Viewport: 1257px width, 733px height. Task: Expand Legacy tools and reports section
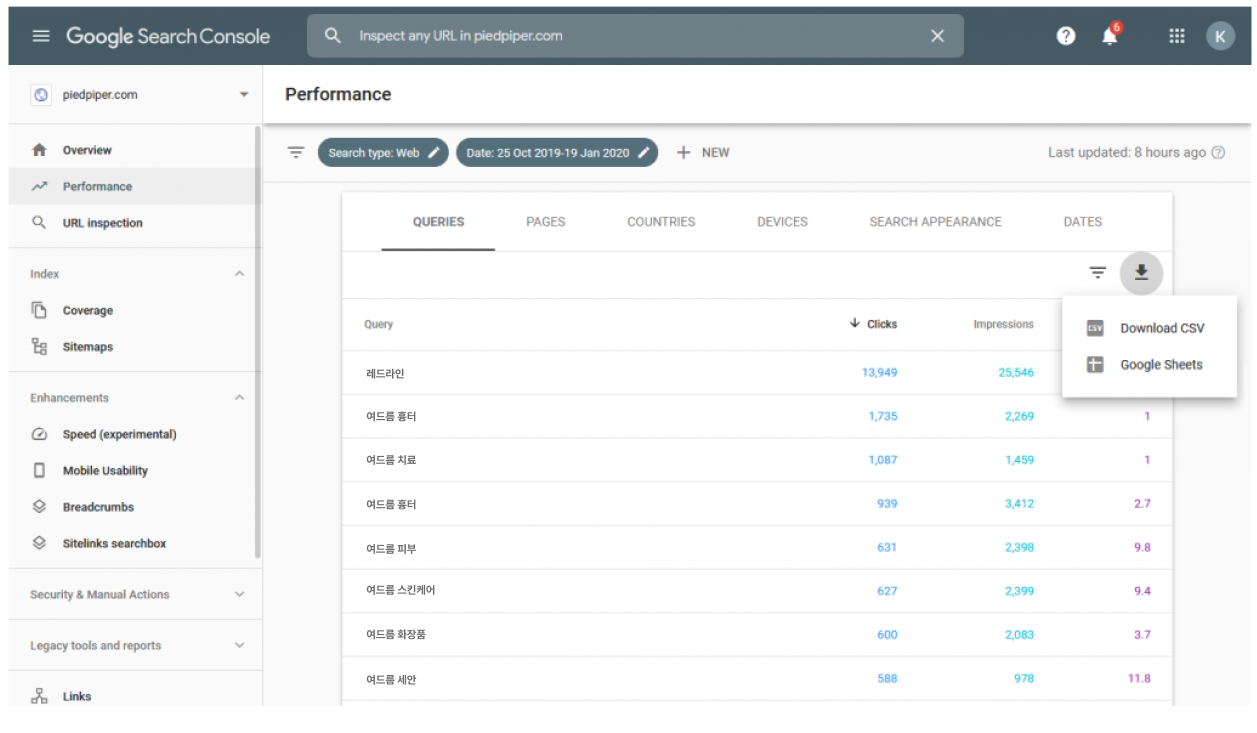[239, 645]
